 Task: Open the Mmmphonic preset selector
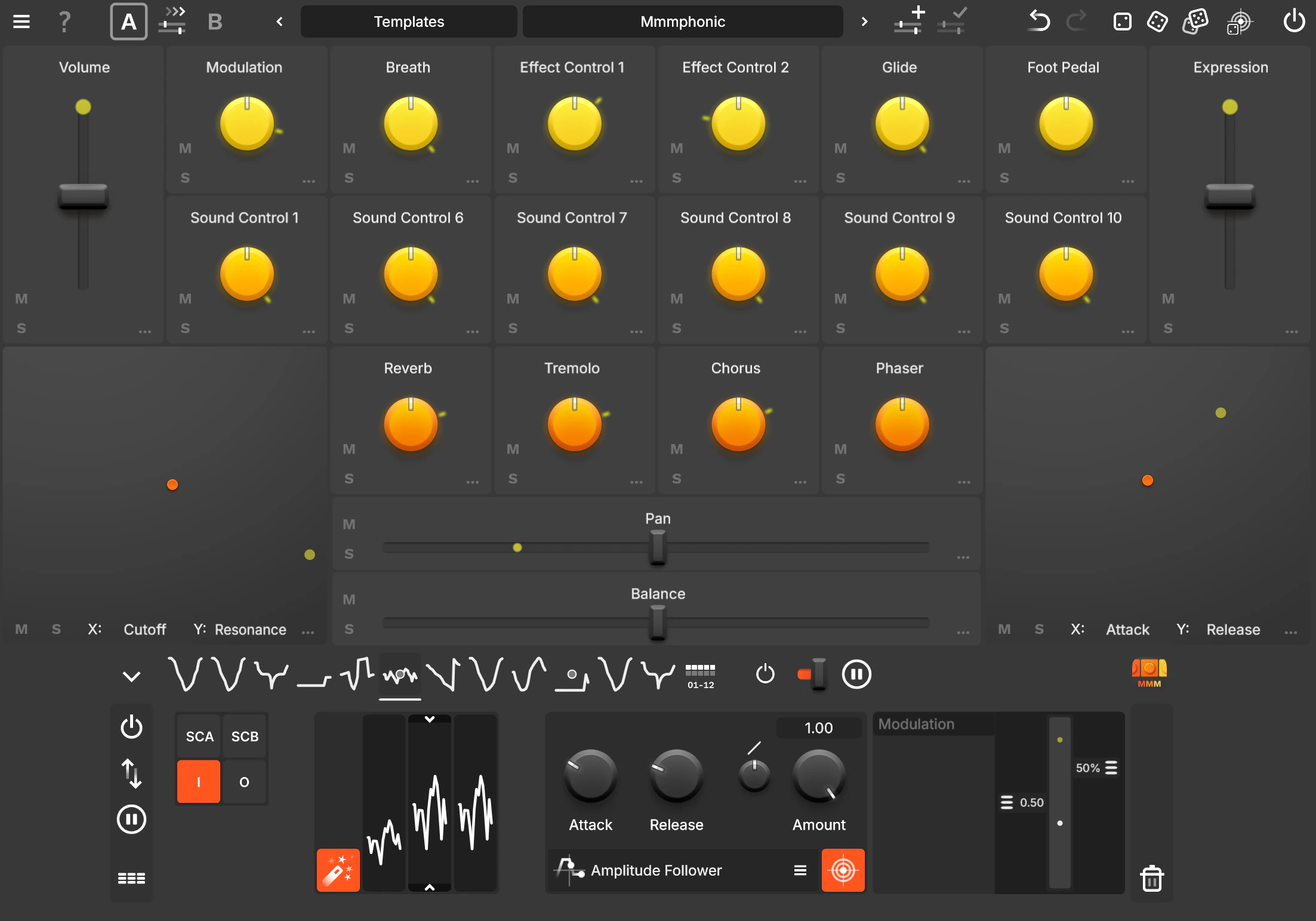pos(682,22)
